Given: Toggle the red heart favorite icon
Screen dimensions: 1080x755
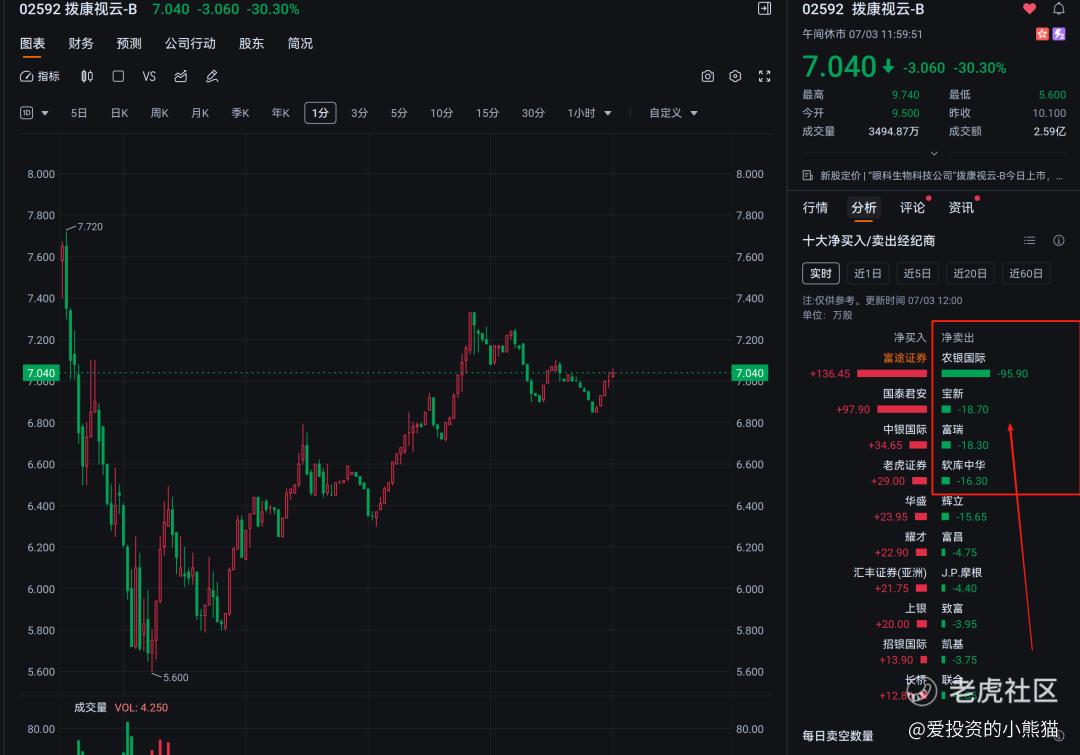Looking at the screenshot, I should pos(1029,9).
